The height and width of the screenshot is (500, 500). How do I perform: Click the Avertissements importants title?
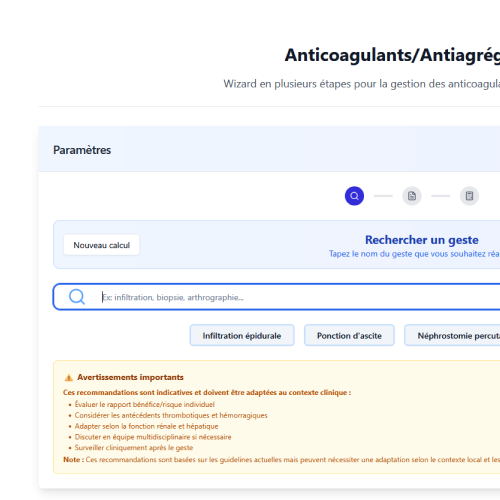[130, 377]
